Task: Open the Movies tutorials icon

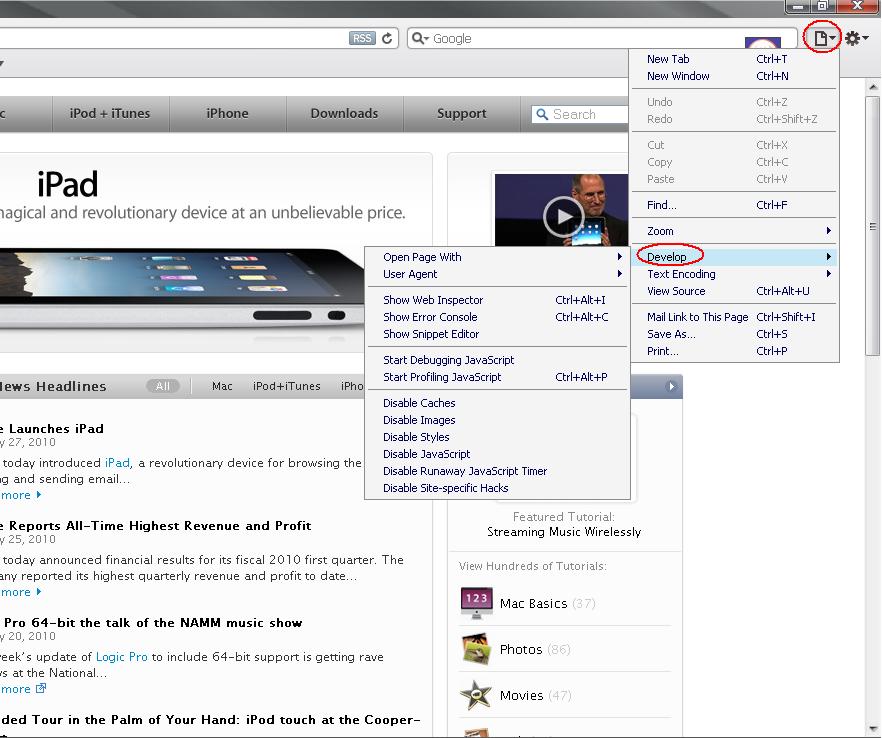Action: (476, 695)
